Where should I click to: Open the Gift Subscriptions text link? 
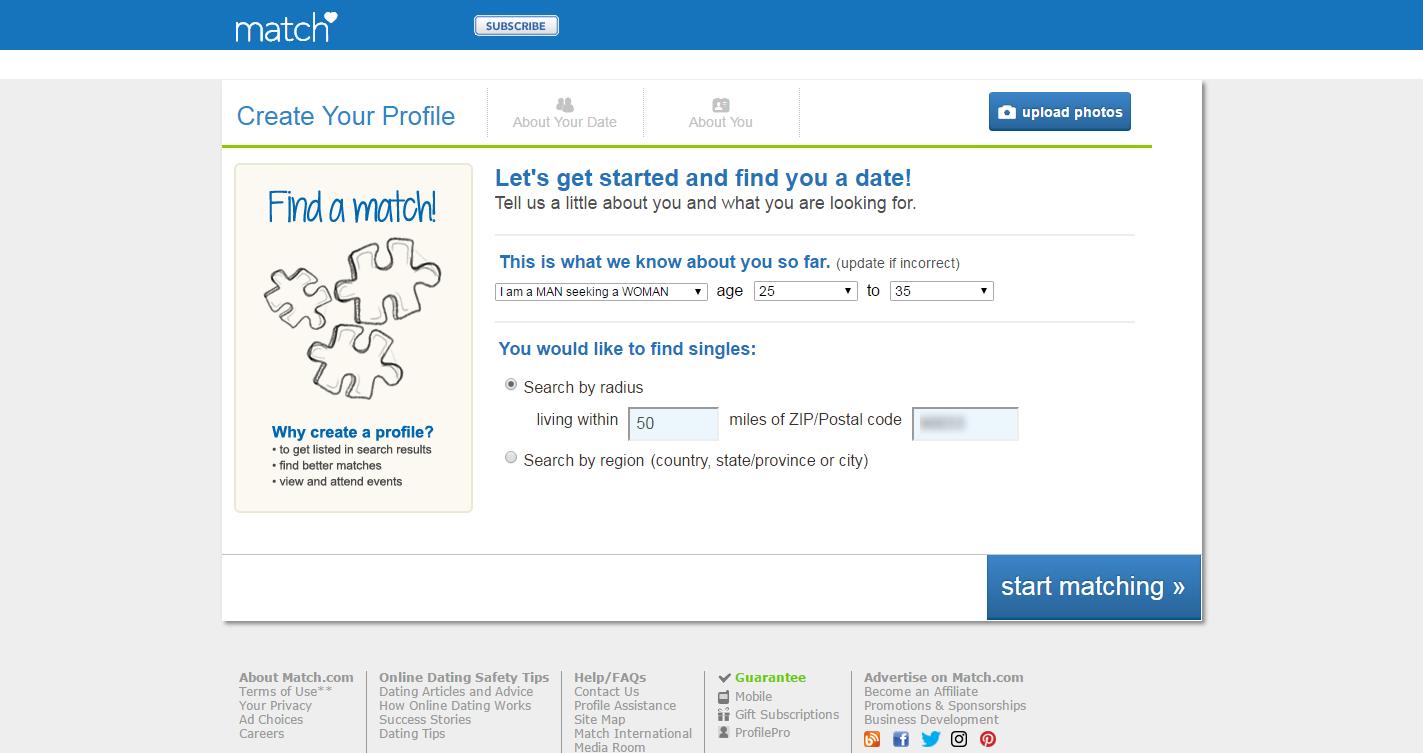point(787,715)
